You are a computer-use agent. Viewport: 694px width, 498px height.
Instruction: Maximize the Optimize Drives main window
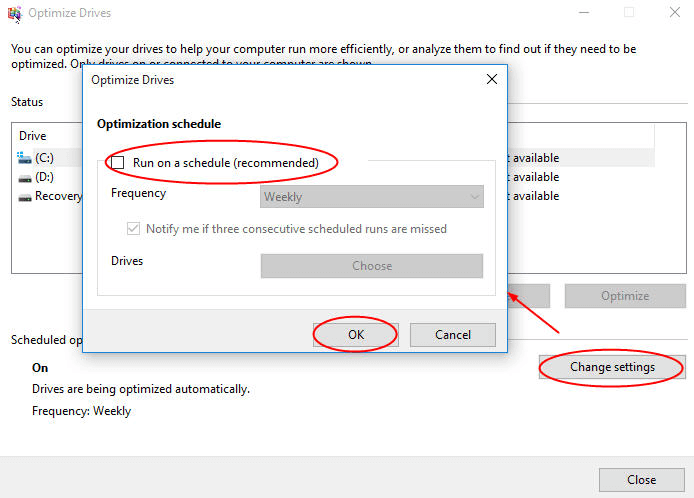point(629,13)
